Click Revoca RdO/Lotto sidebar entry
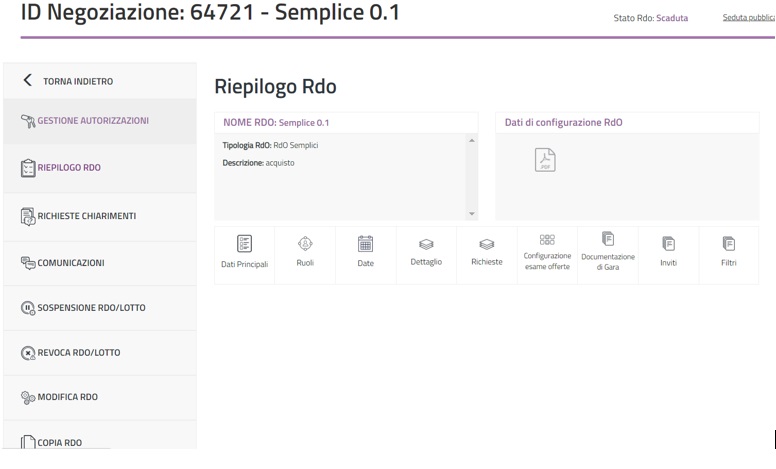The height and width of the screenshot is (469, 776). (79, 353)
